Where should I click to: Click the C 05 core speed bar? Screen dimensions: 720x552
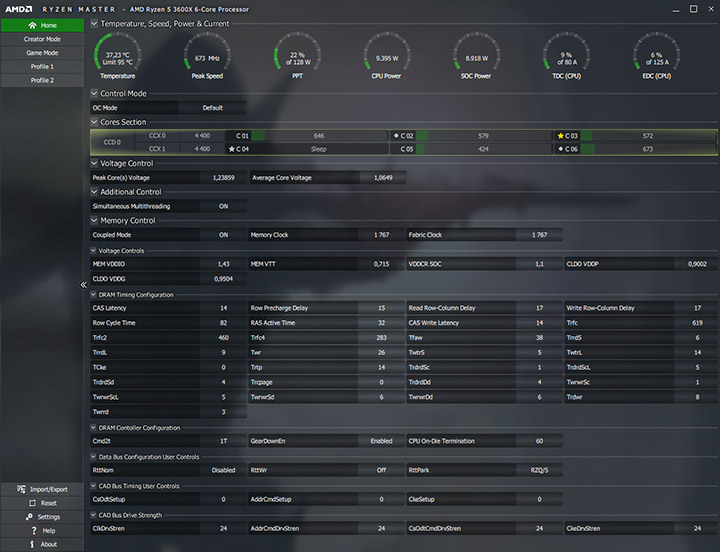(x=483, y=149)
